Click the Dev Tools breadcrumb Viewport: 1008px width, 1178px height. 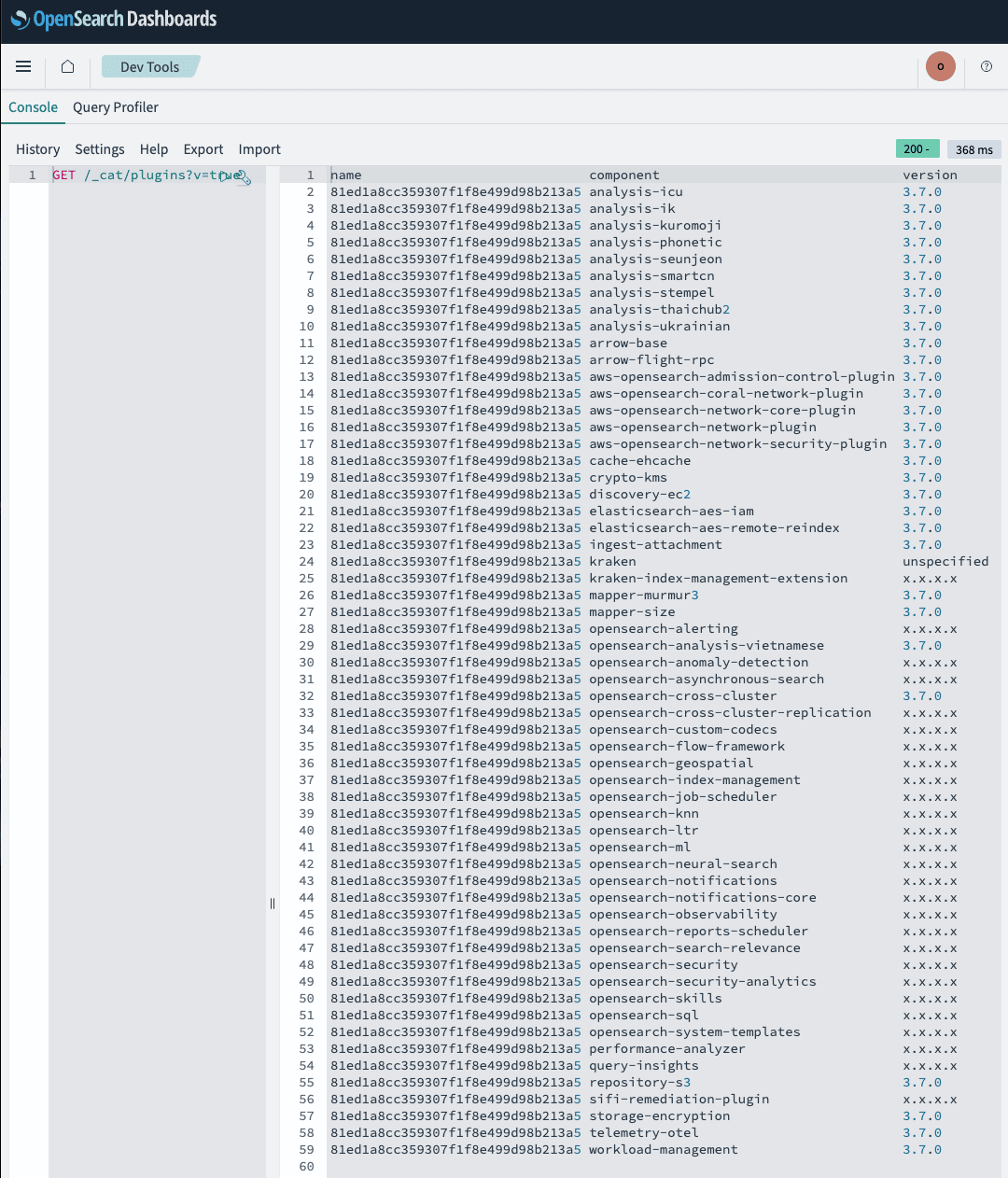(x=149, y=67)
